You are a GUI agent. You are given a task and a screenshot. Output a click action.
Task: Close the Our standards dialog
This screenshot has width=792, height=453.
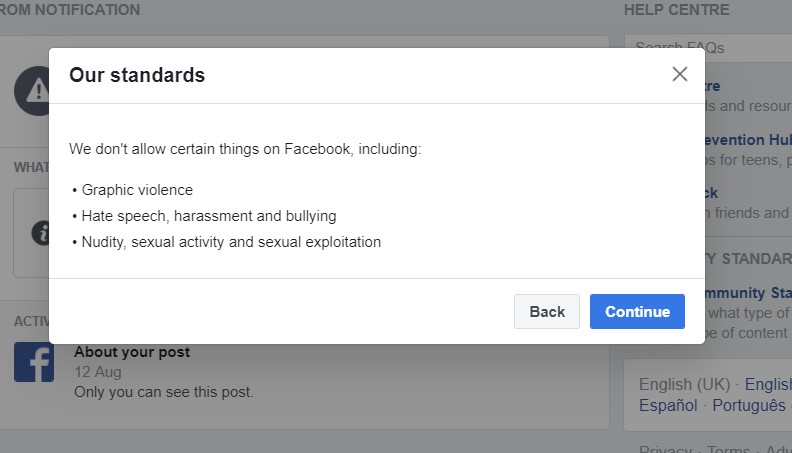click(680, 74)
